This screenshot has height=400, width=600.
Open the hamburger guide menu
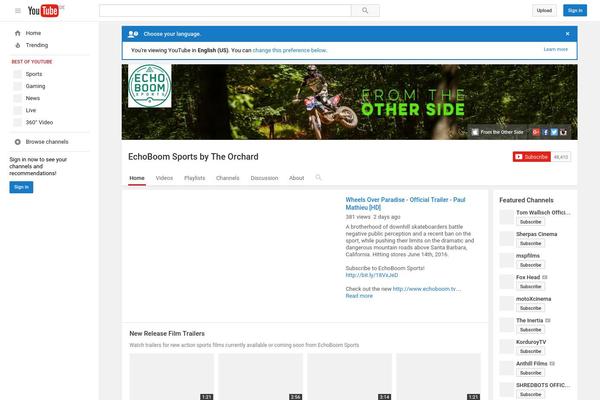click(x=18, y=11)
